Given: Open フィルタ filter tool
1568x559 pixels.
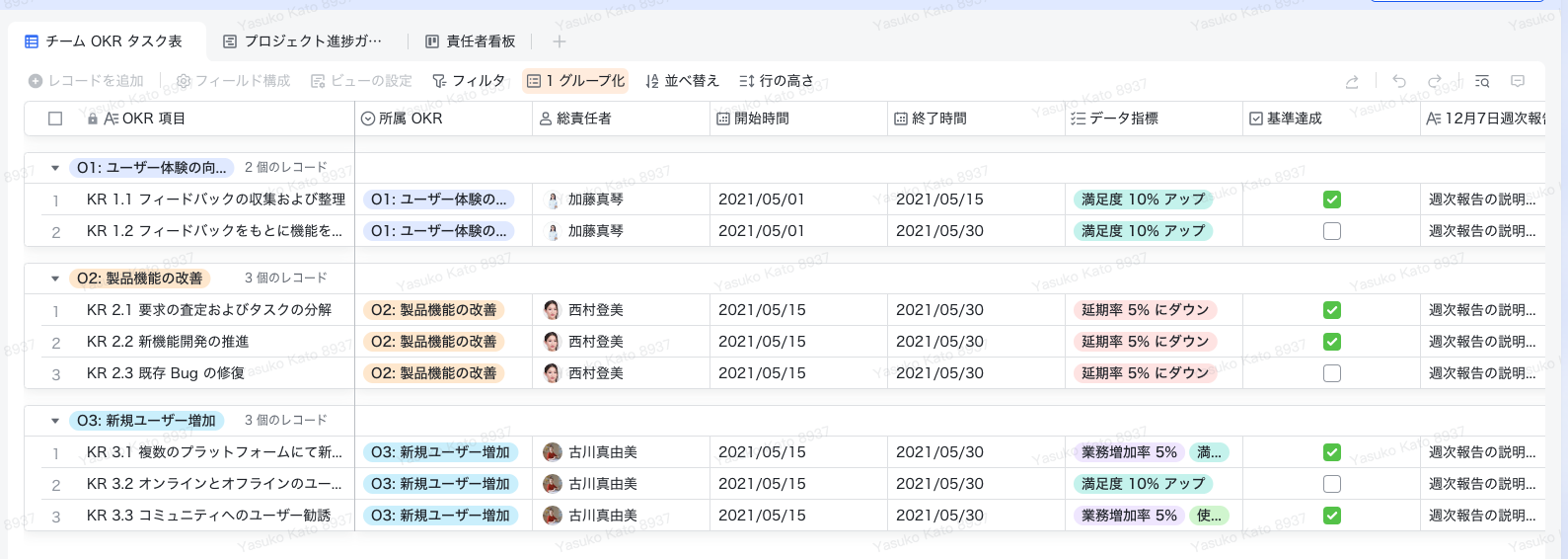Looking at the screenshot, I should [469, 81].
